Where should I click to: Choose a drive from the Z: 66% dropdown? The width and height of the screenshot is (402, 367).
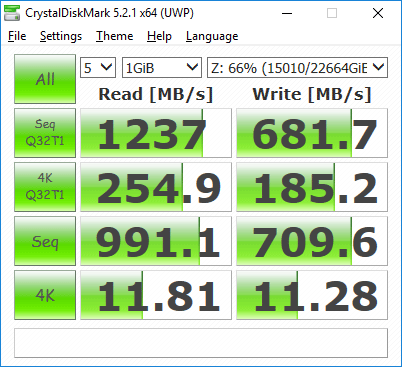pyautogui.click(x=297, y=68)
